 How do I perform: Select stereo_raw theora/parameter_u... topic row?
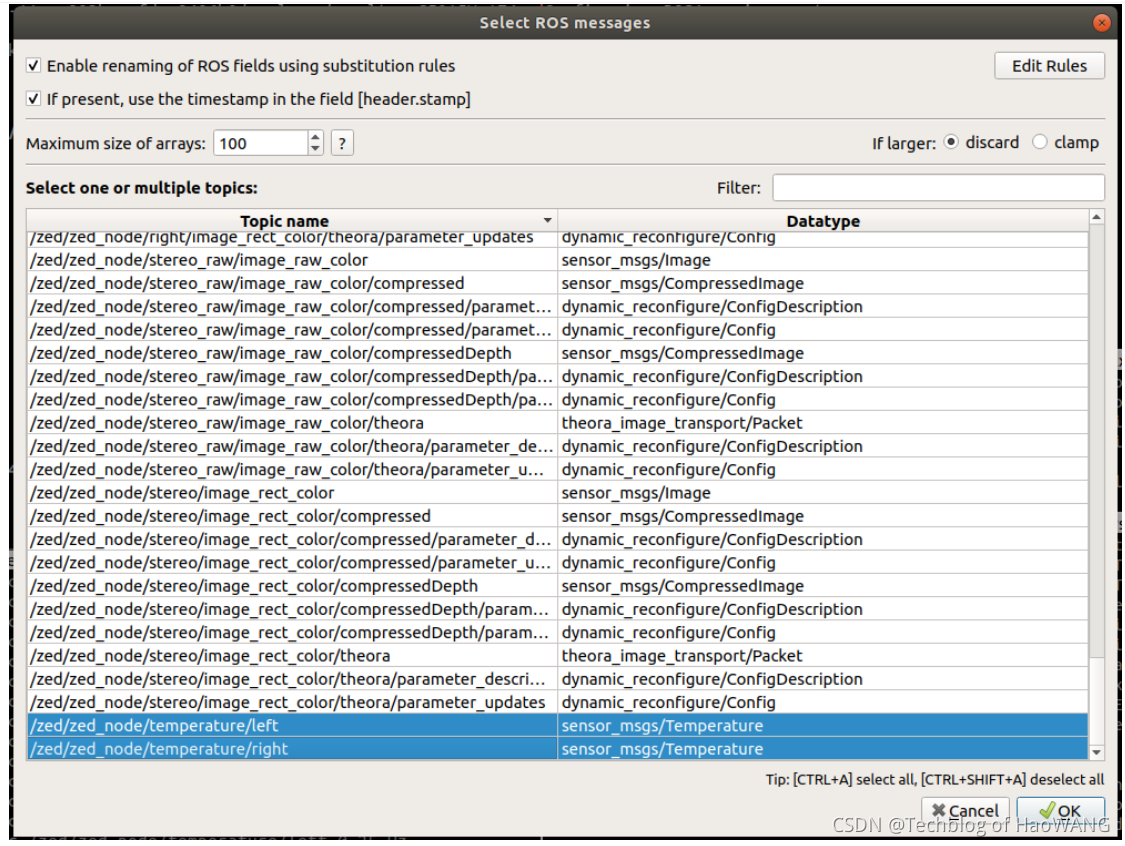tap(292, 469)
